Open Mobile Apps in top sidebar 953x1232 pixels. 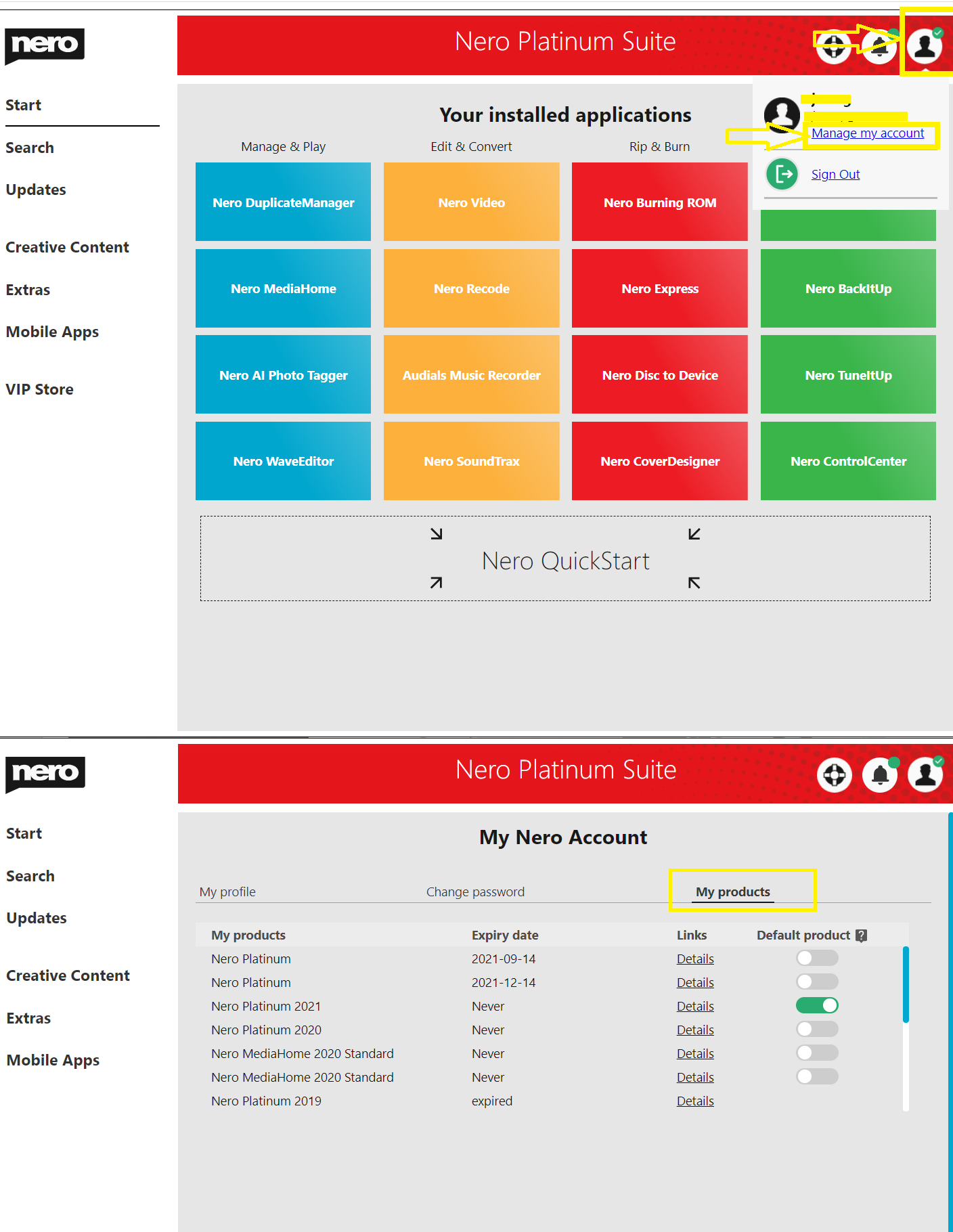pyautogui.click(x=52, y=332)
